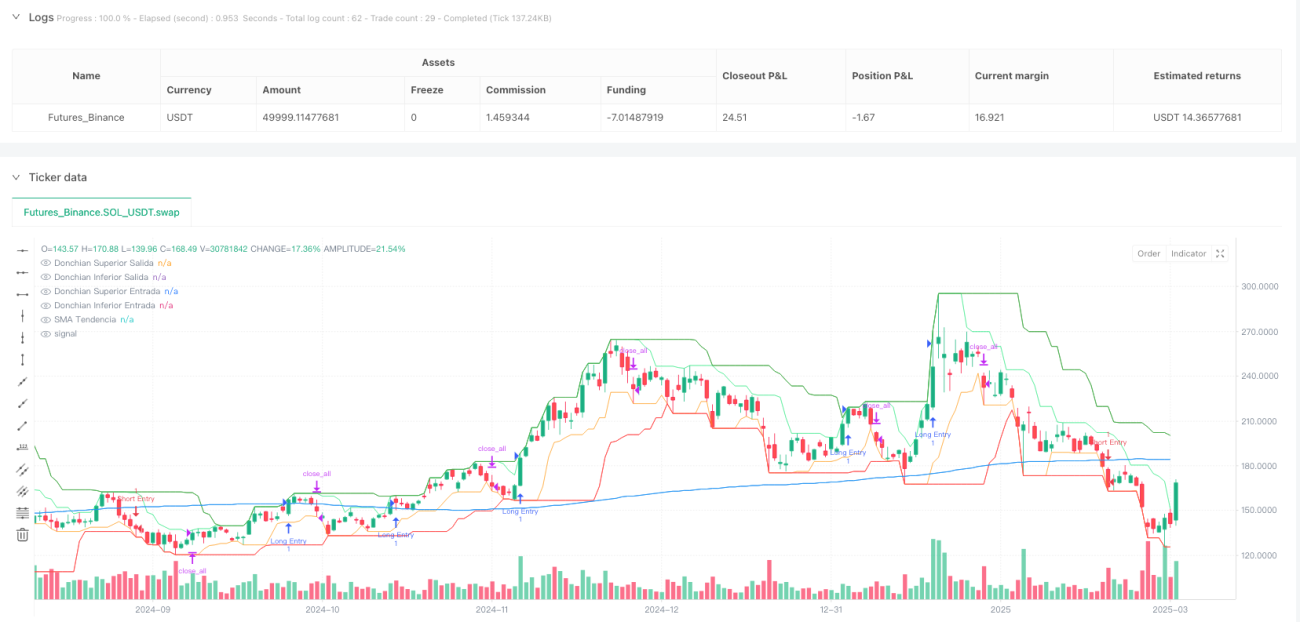Select the horizontal straight line drawing tool
The image size is (1300, 622).
(x=22, y=250)
